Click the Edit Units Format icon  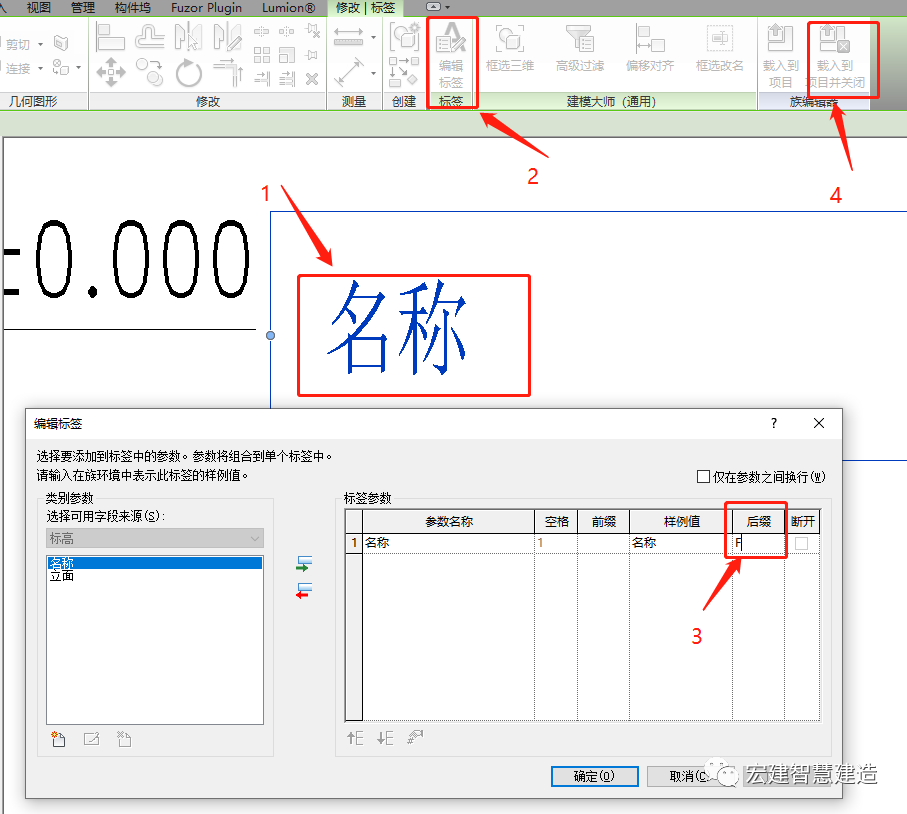click(x=415, y=738)
